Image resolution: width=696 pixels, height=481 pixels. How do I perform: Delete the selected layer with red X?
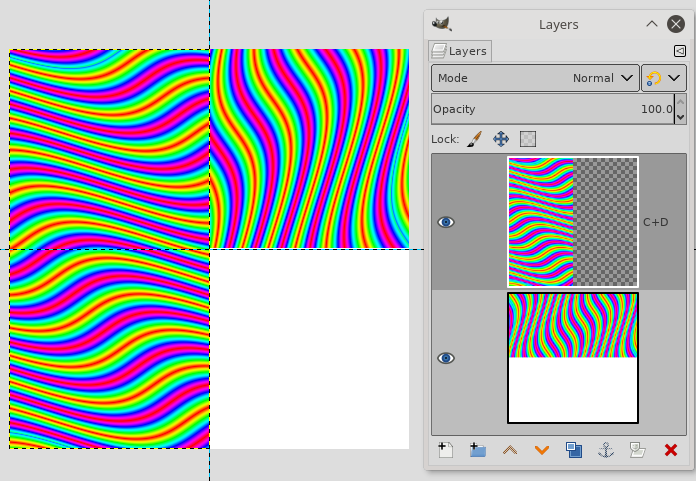[671, 450]
